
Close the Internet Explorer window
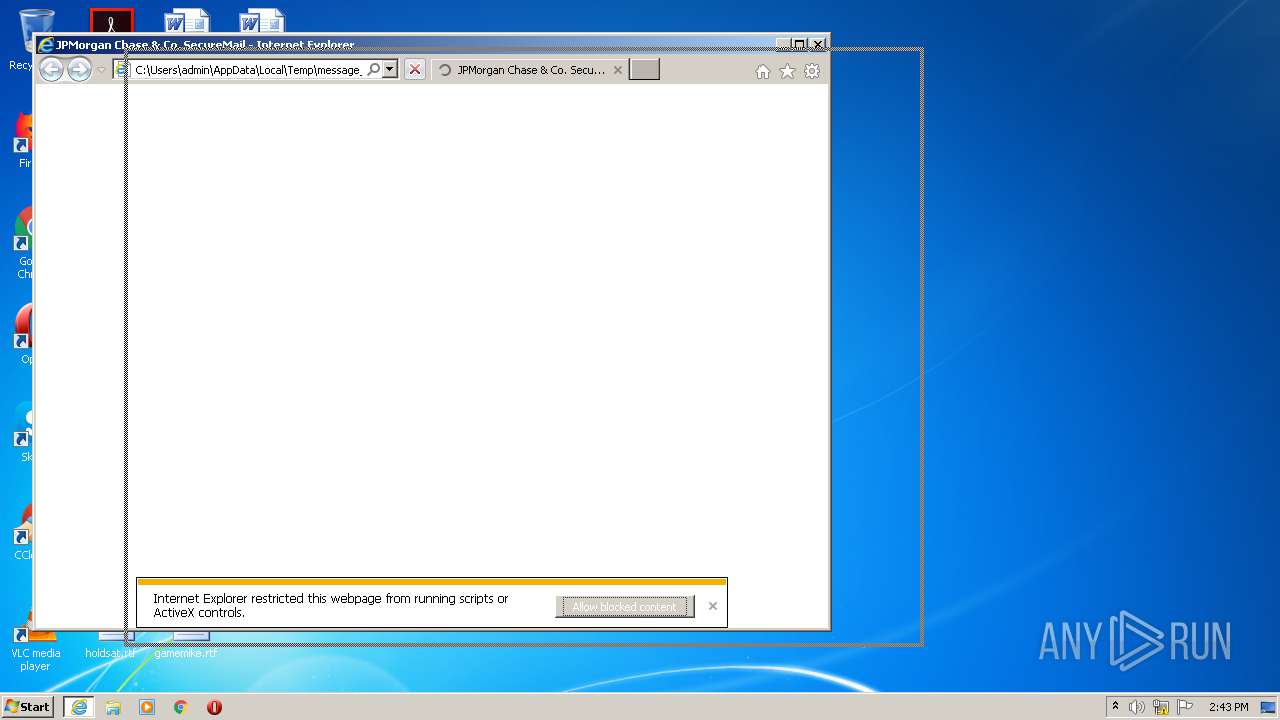click(x=818, y=44)
